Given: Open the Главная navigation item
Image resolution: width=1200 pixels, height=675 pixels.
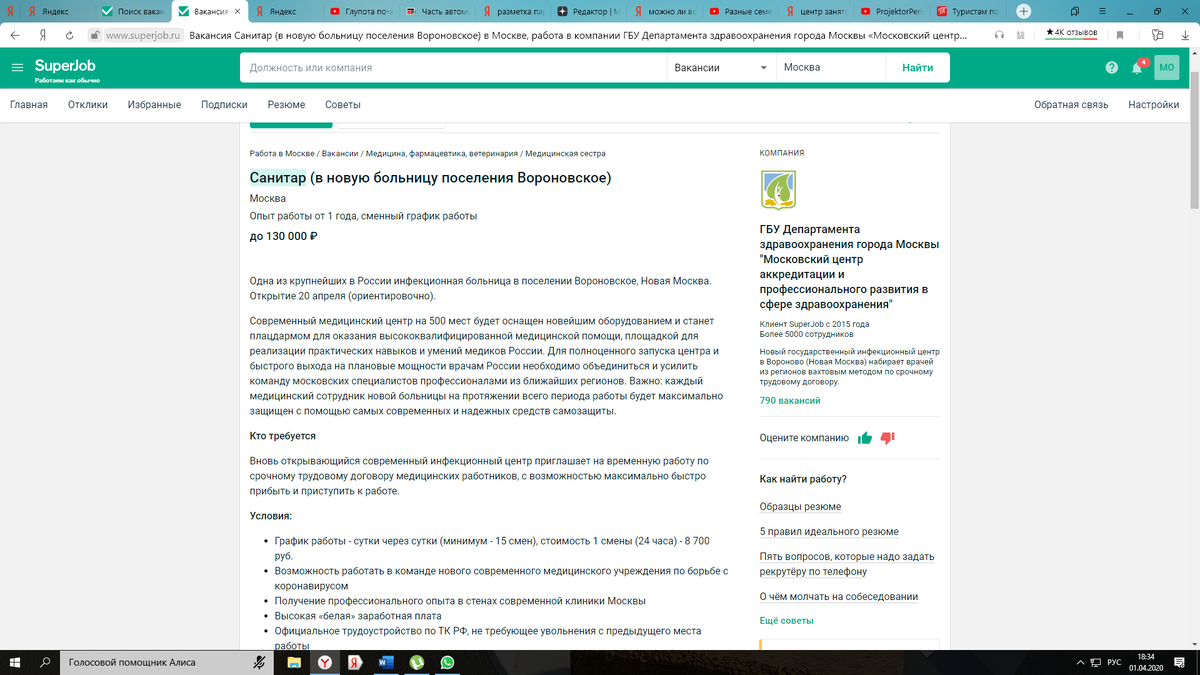Looking at the screenshot, I should click(x=29, y=105).
